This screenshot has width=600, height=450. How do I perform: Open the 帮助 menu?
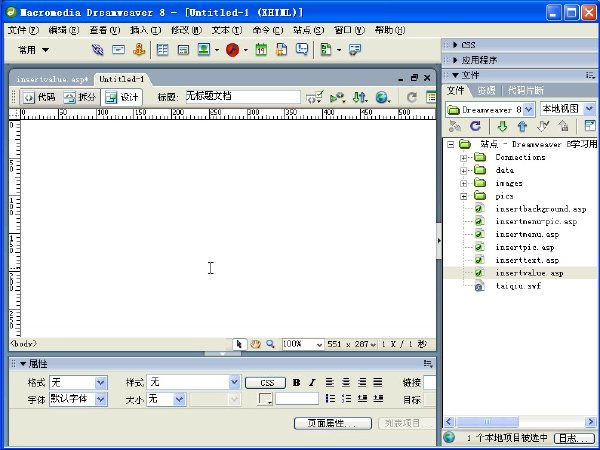(x=390, y=30)
